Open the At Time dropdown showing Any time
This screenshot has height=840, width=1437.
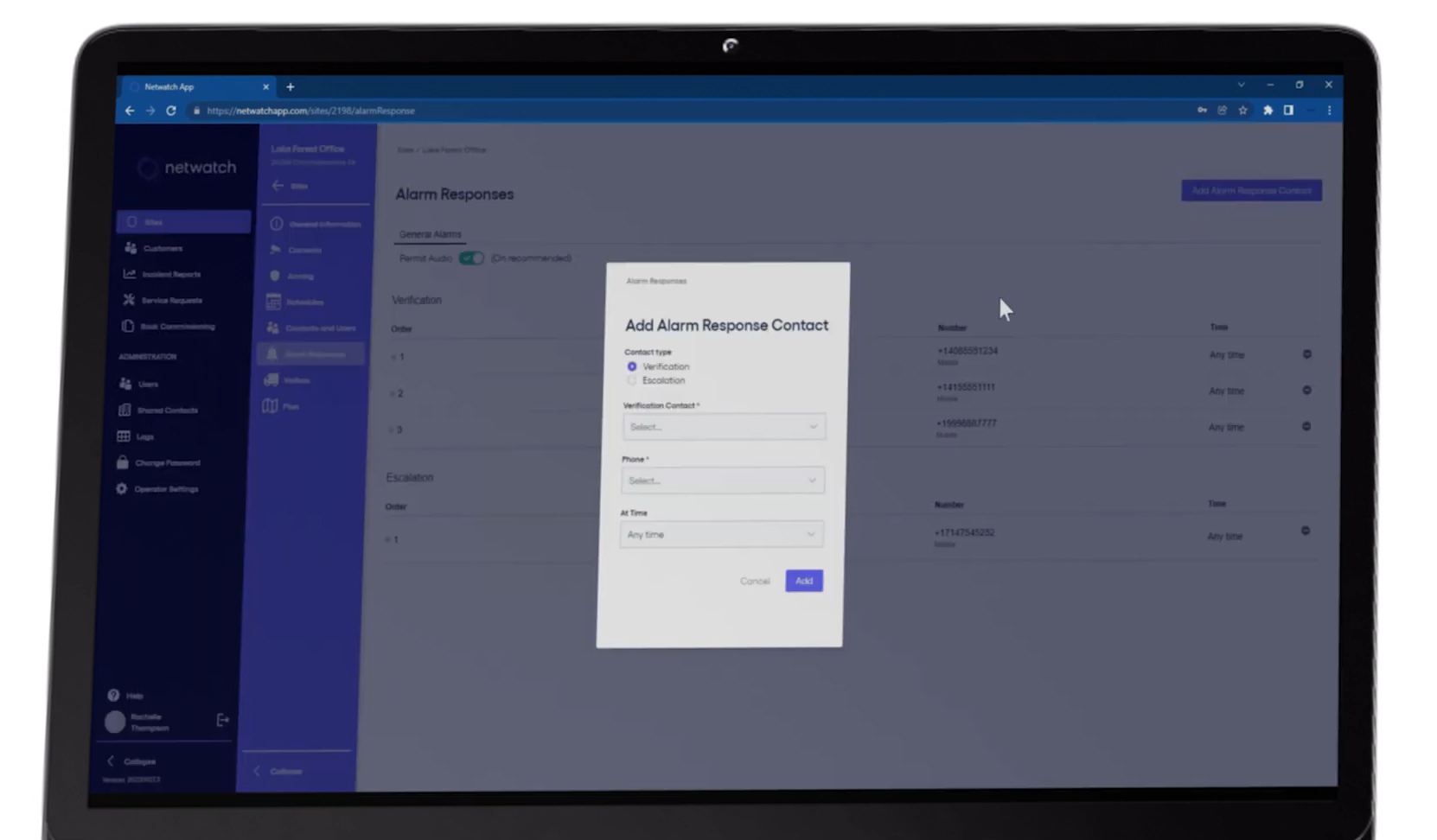[722, 534]
